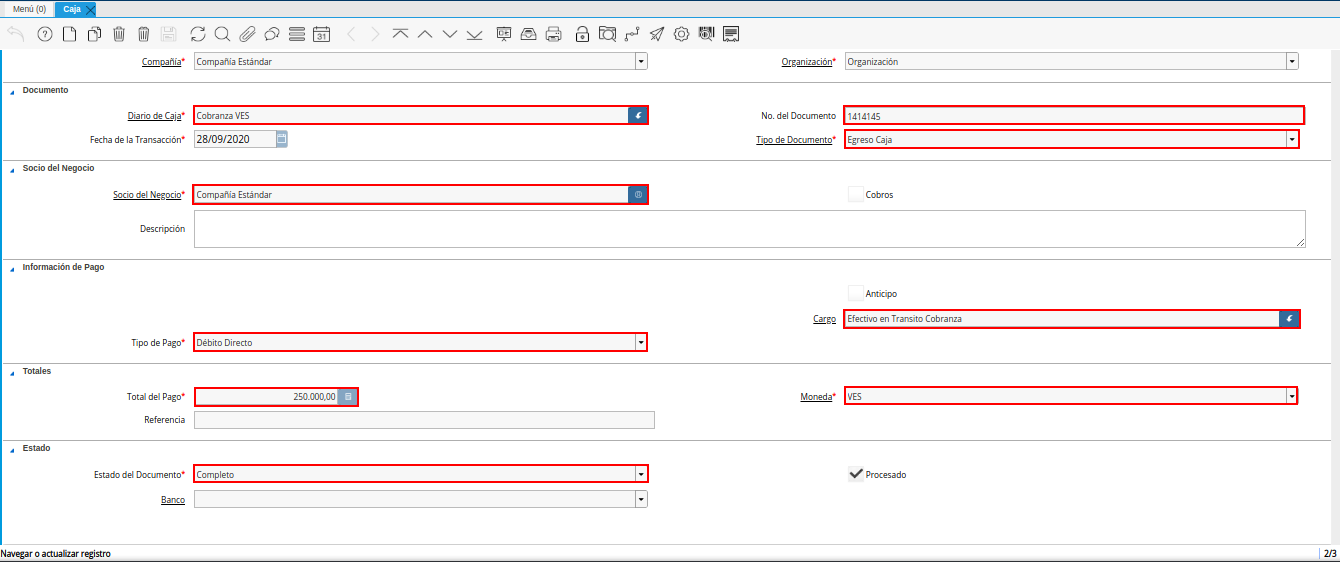Open lookup button of Cargo field
Screen dimensions: 1340x562
tap(1289, 319)
